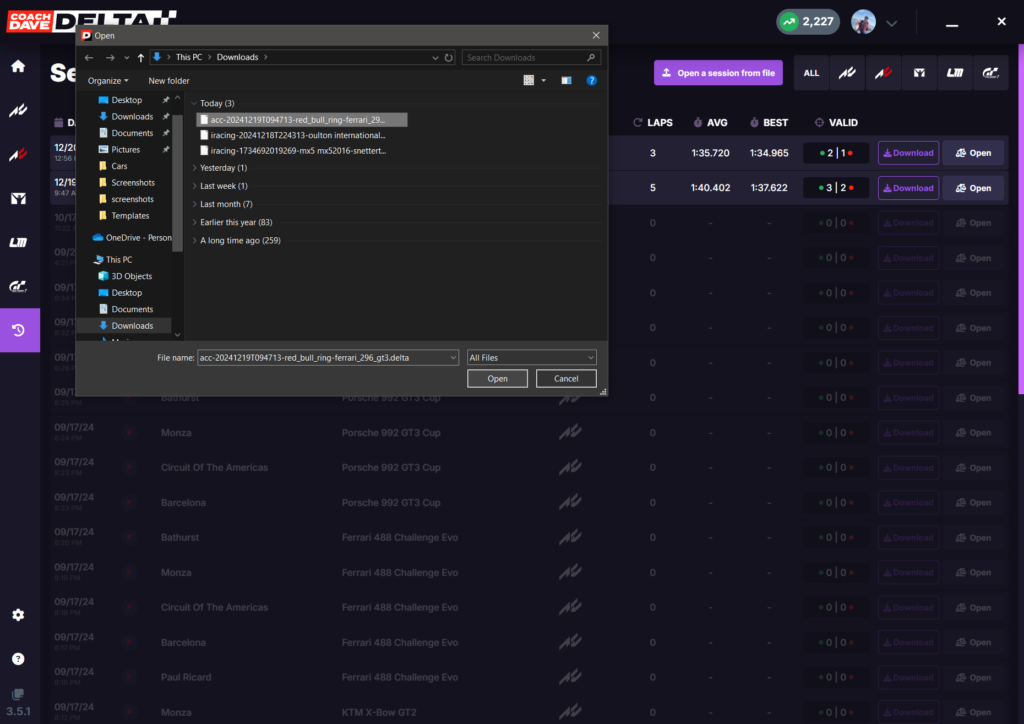Open the session with 5 laps
Viewport: 1024px width, 724px height.
pos(973,188)
